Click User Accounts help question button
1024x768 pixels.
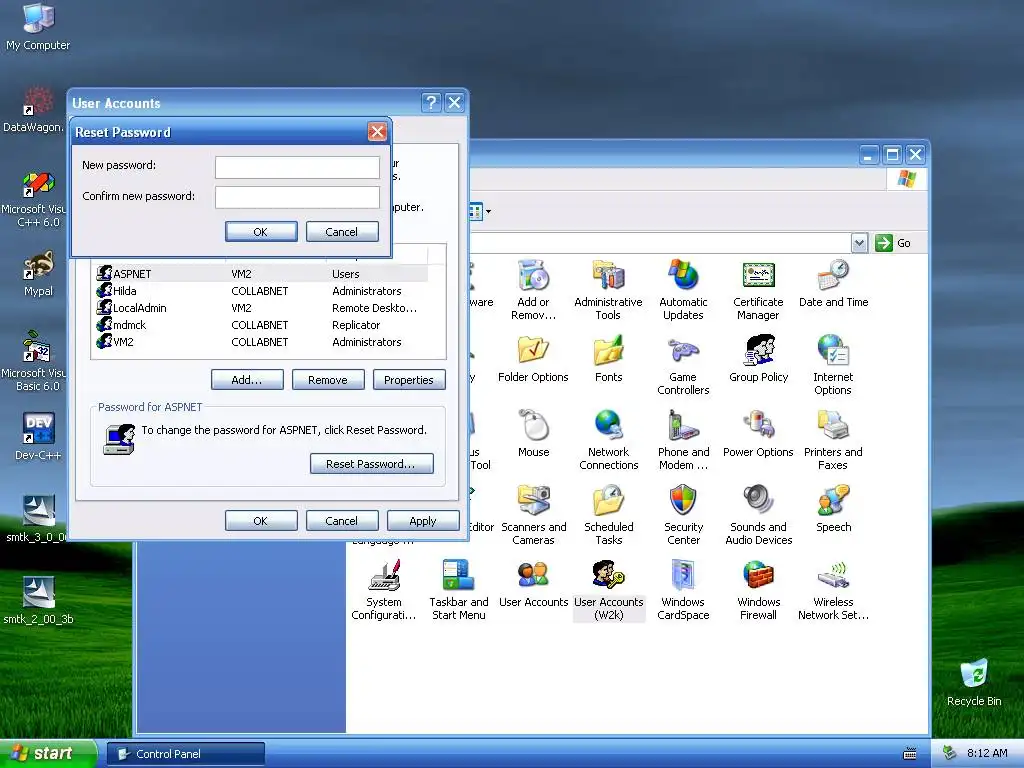(431, 103)
